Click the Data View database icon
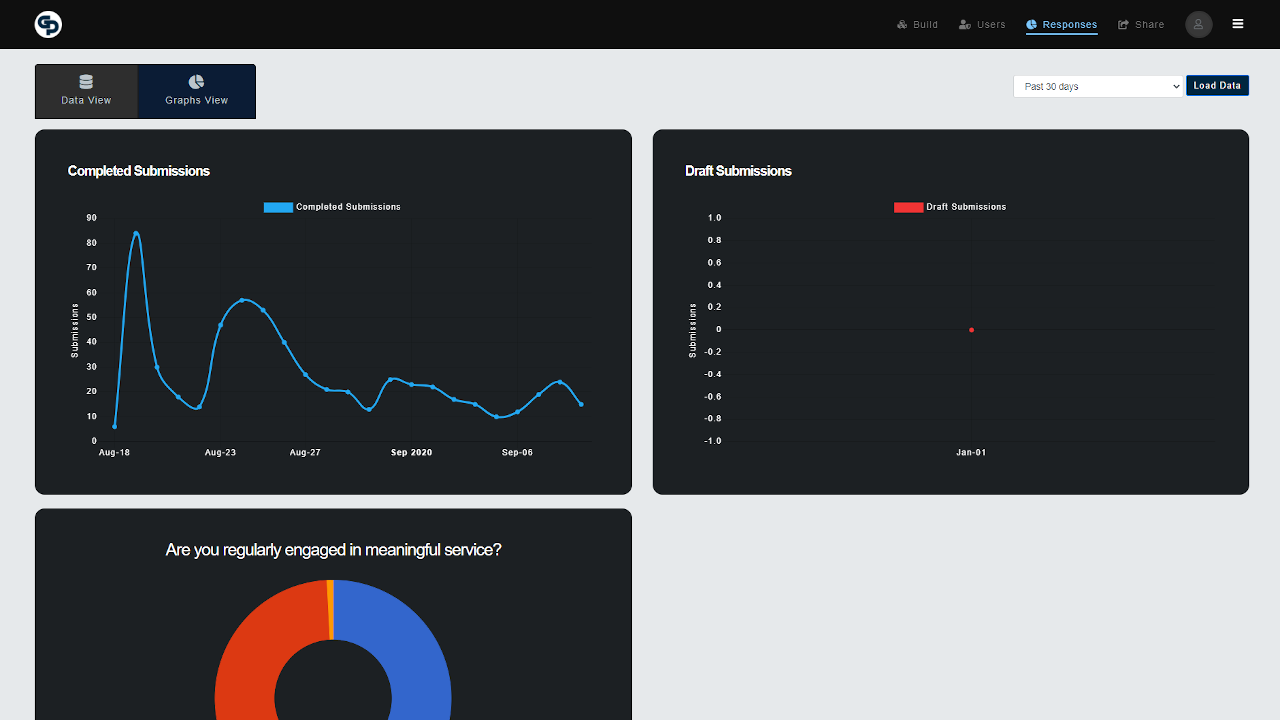 pos(86,82)
